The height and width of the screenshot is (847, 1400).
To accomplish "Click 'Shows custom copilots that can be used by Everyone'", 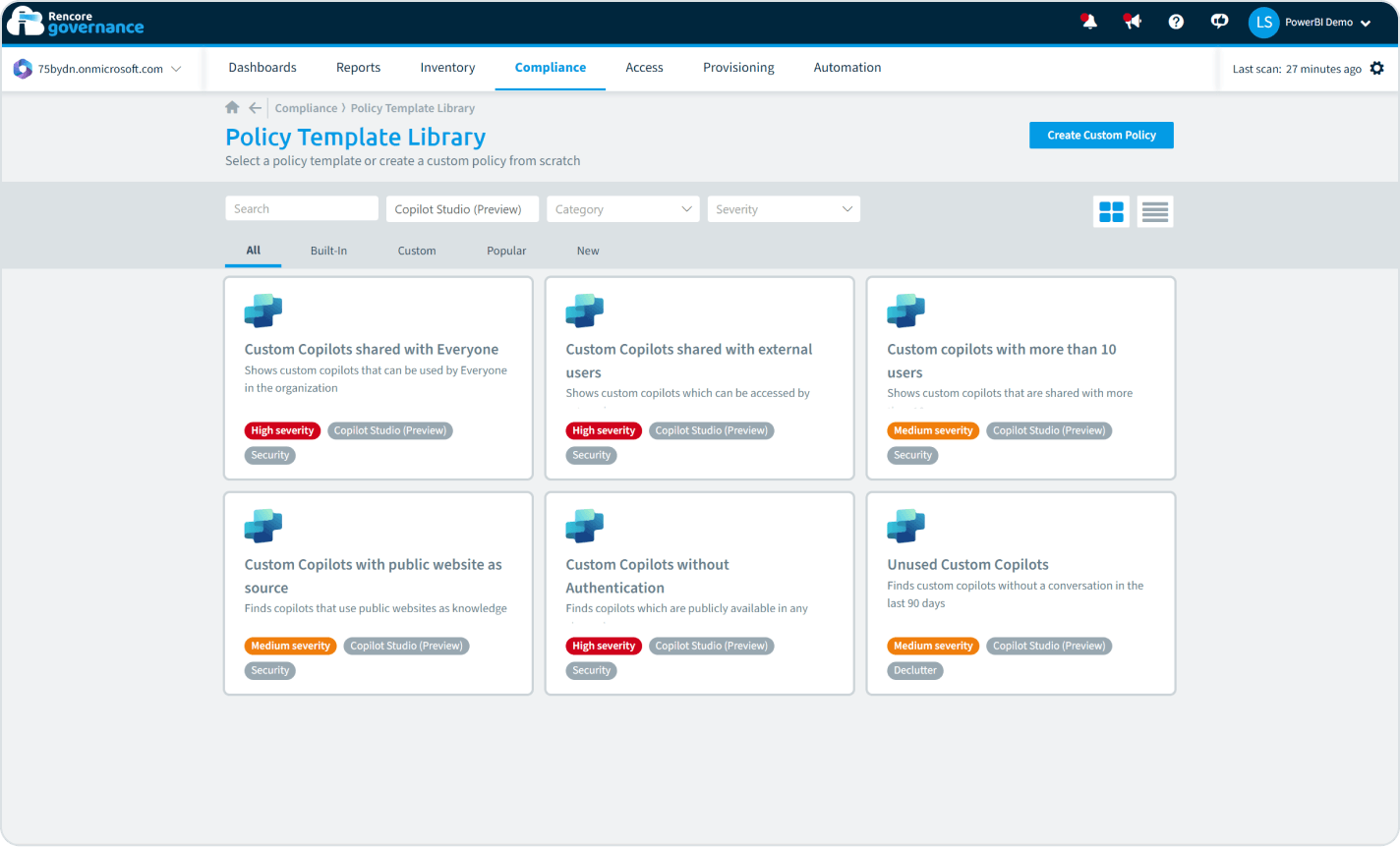I will [376, 379].
